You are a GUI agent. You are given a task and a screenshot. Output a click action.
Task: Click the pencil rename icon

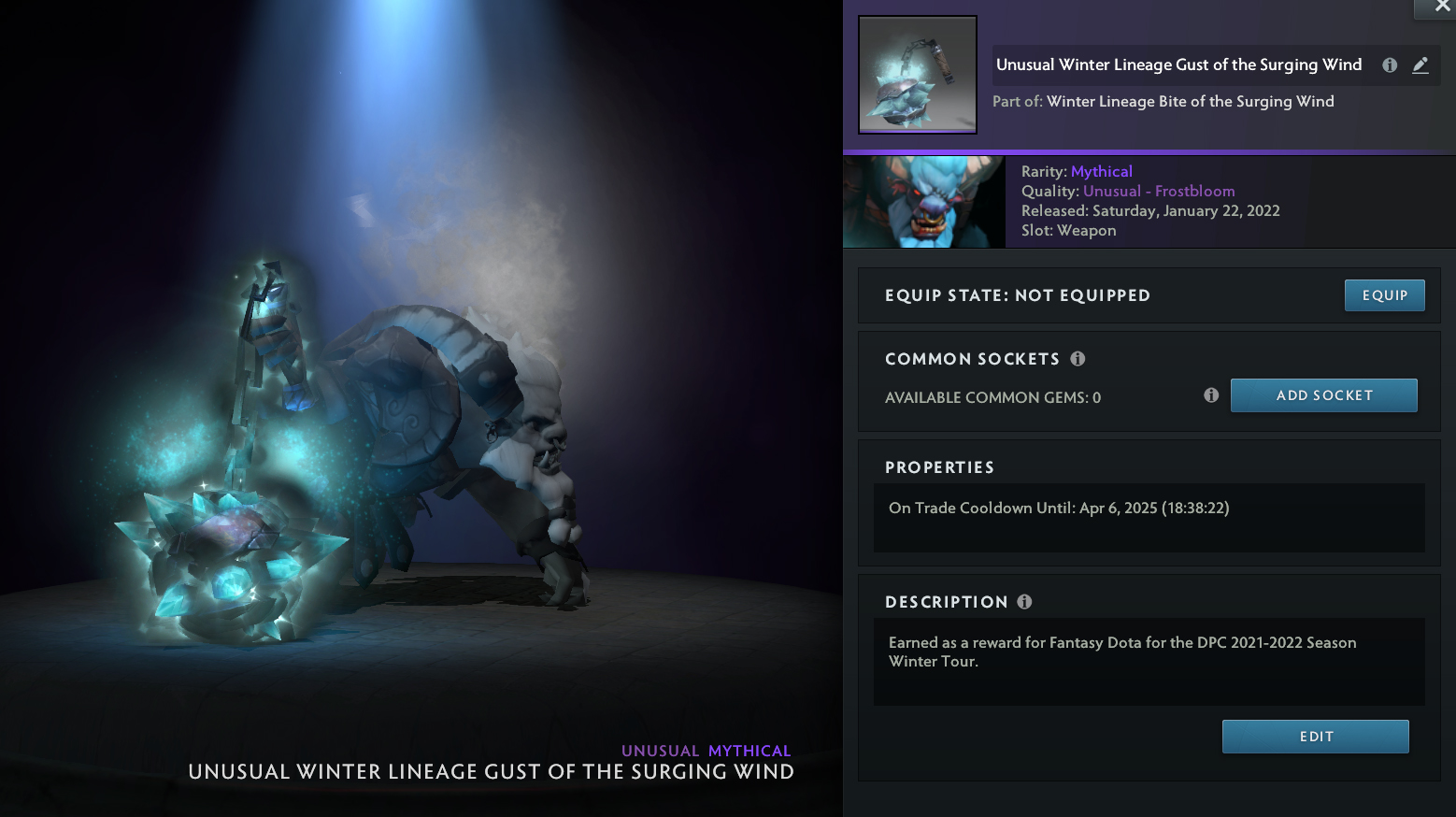[1420, 65]
